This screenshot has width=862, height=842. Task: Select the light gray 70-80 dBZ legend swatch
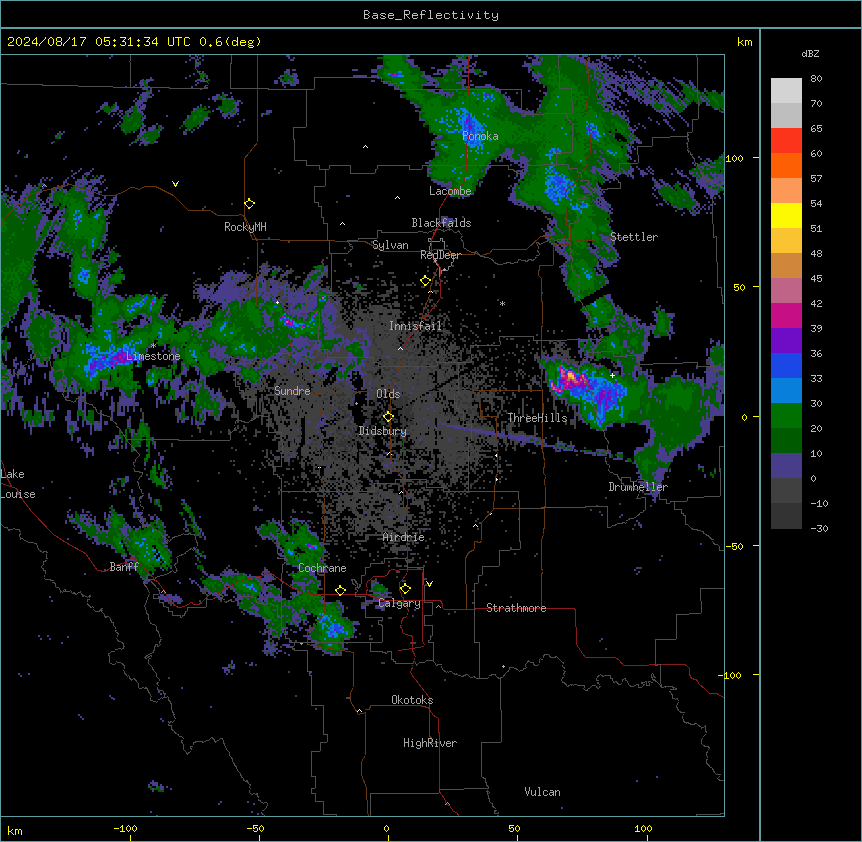[786, 91]
